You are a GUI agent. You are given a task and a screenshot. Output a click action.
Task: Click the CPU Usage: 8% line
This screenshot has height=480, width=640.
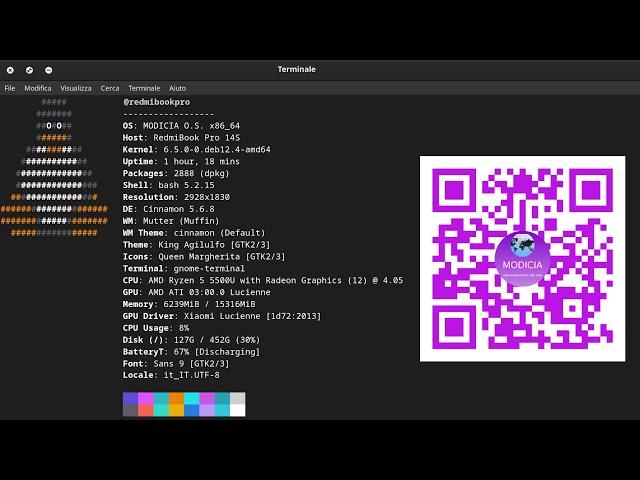(156, 328)
